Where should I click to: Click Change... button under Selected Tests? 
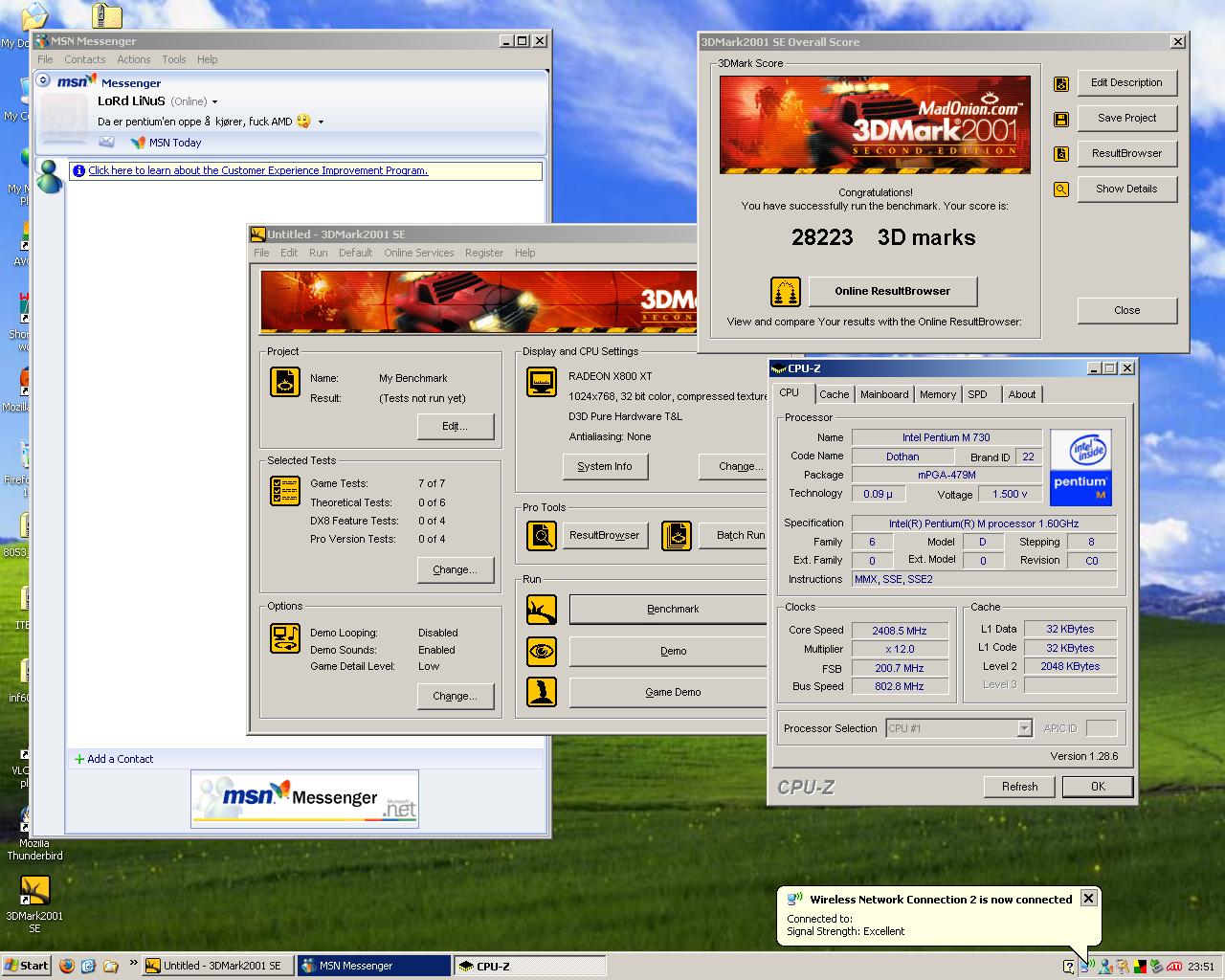pos(456,569)
